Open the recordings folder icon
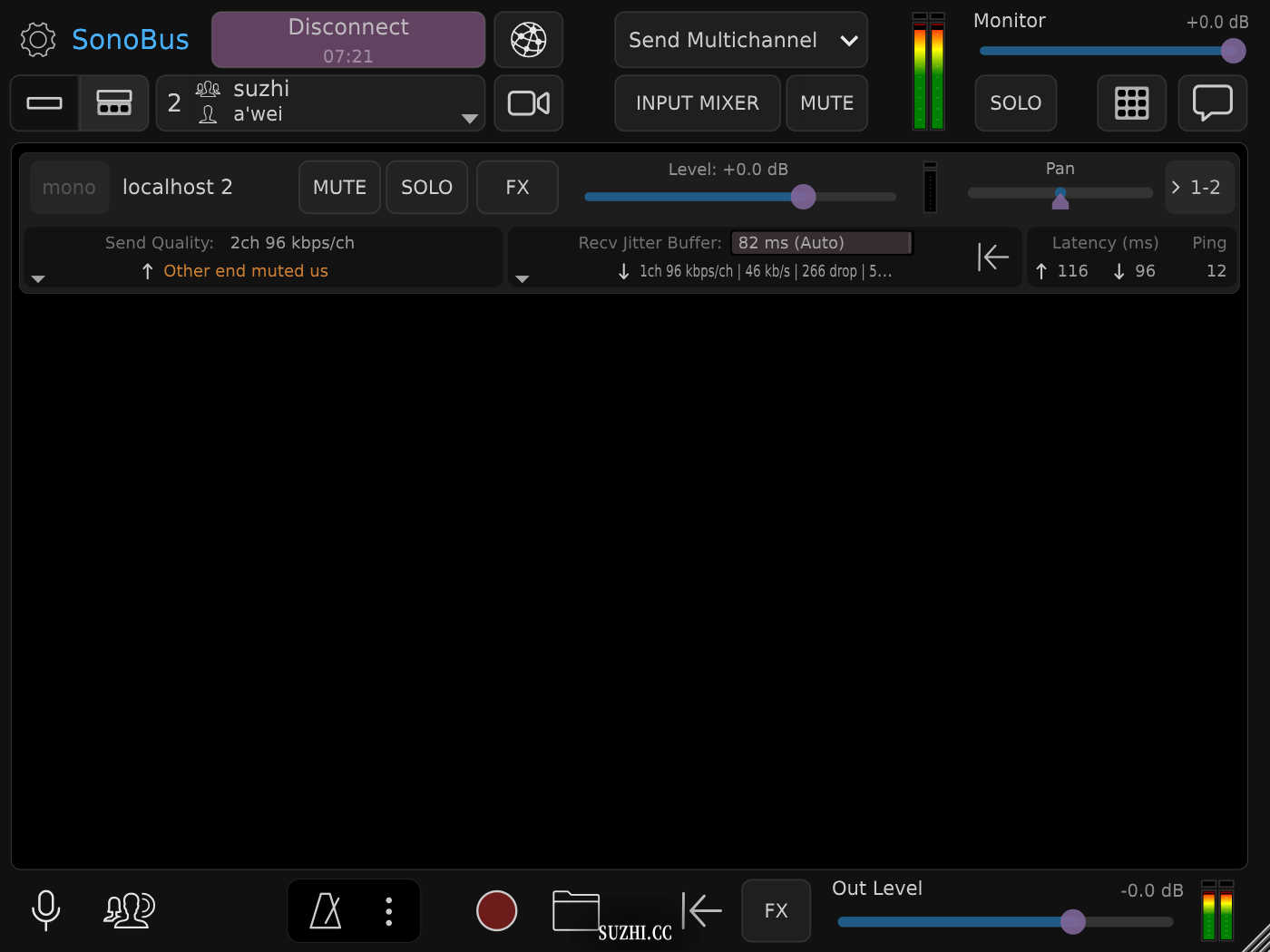The height and width of the screenshot is (952, 1270). pyautogui.click(x=575, y=910)
